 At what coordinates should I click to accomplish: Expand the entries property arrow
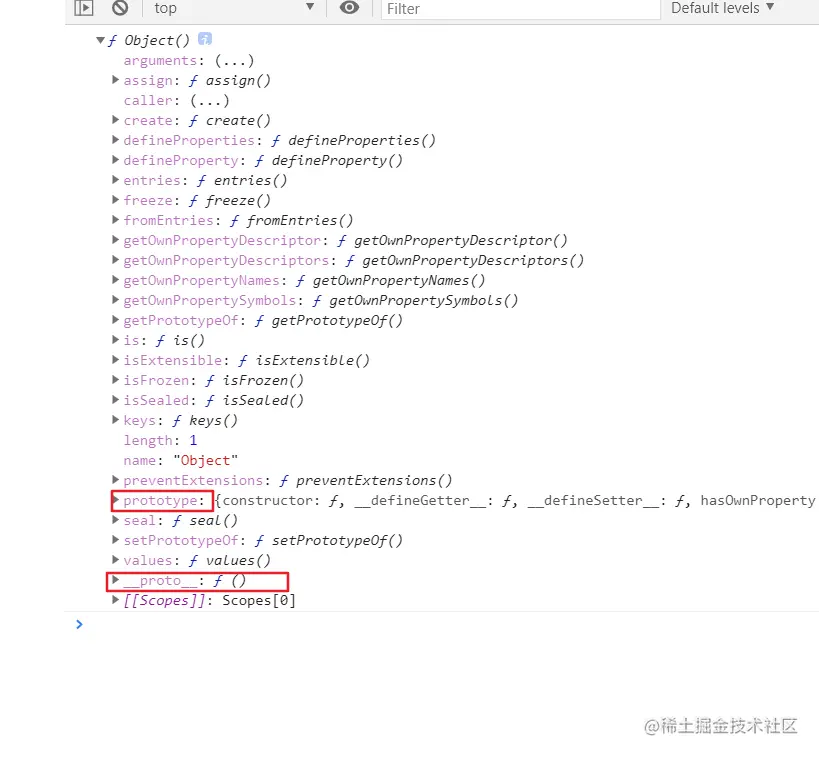[115, 180]
